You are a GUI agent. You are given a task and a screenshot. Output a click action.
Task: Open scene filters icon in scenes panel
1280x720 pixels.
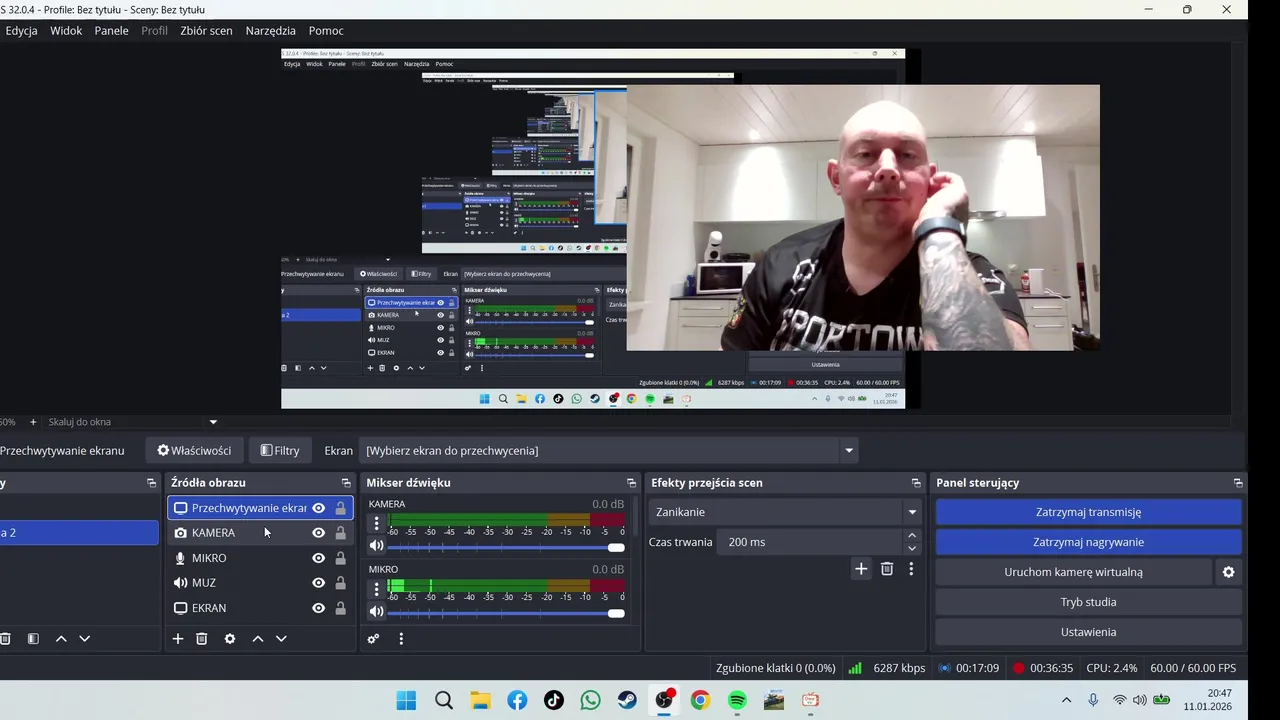(x=33, y=639)
